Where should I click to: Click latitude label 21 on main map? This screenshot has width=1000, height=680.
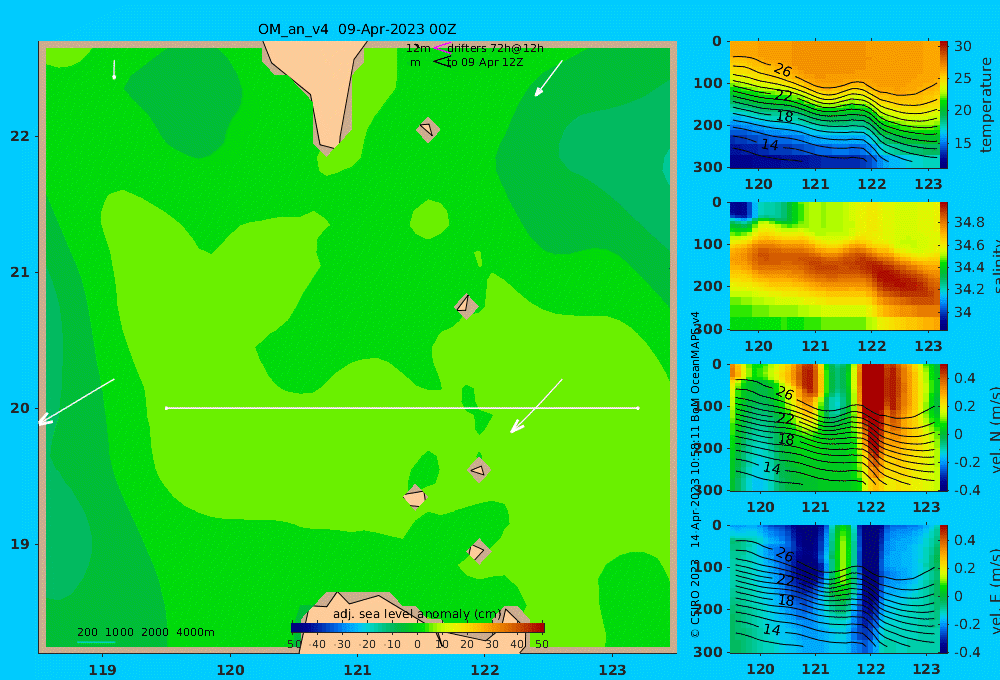20,272
